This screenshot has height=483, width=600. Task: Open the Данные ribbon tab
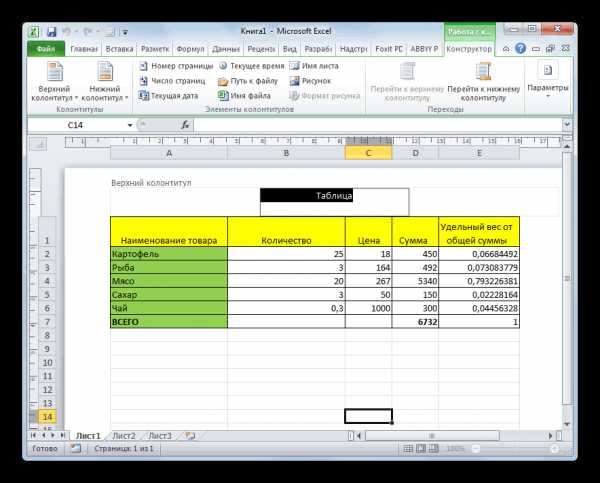click(x=226, y=49)
